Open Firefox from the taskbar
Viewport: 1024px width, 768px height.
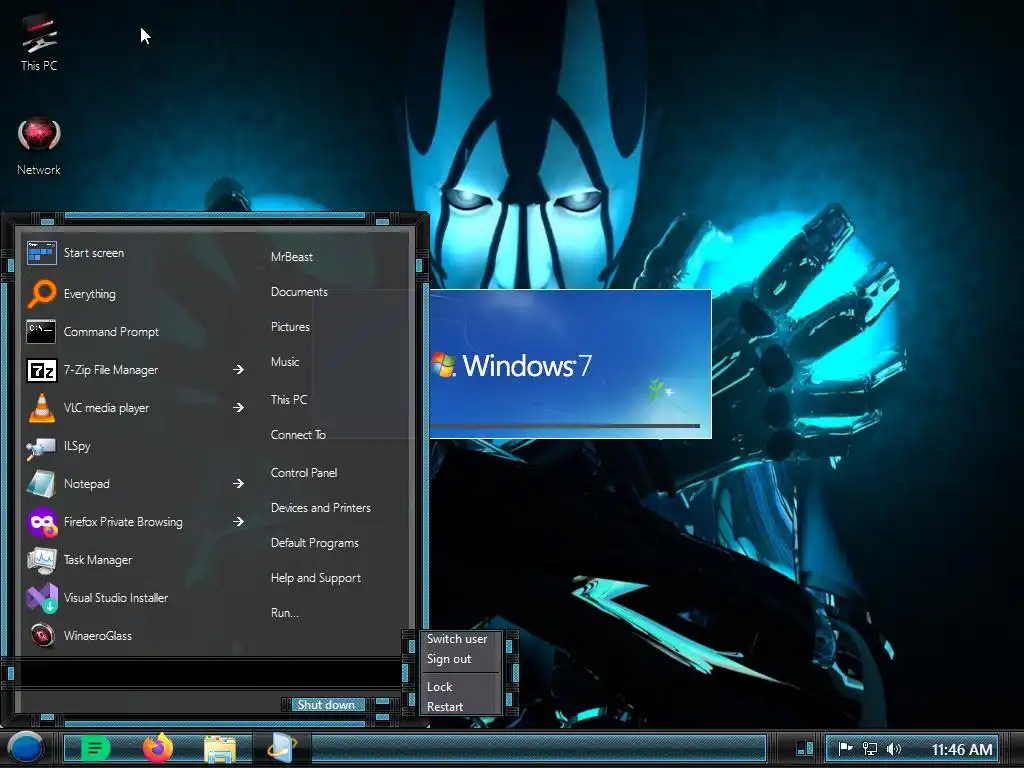pyautogui.click(x=157, y=748)
